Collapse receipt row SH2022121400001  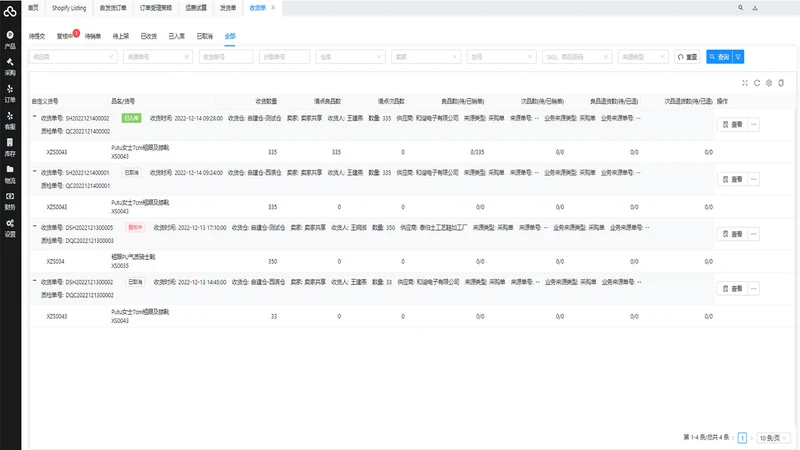click(35, 171)
